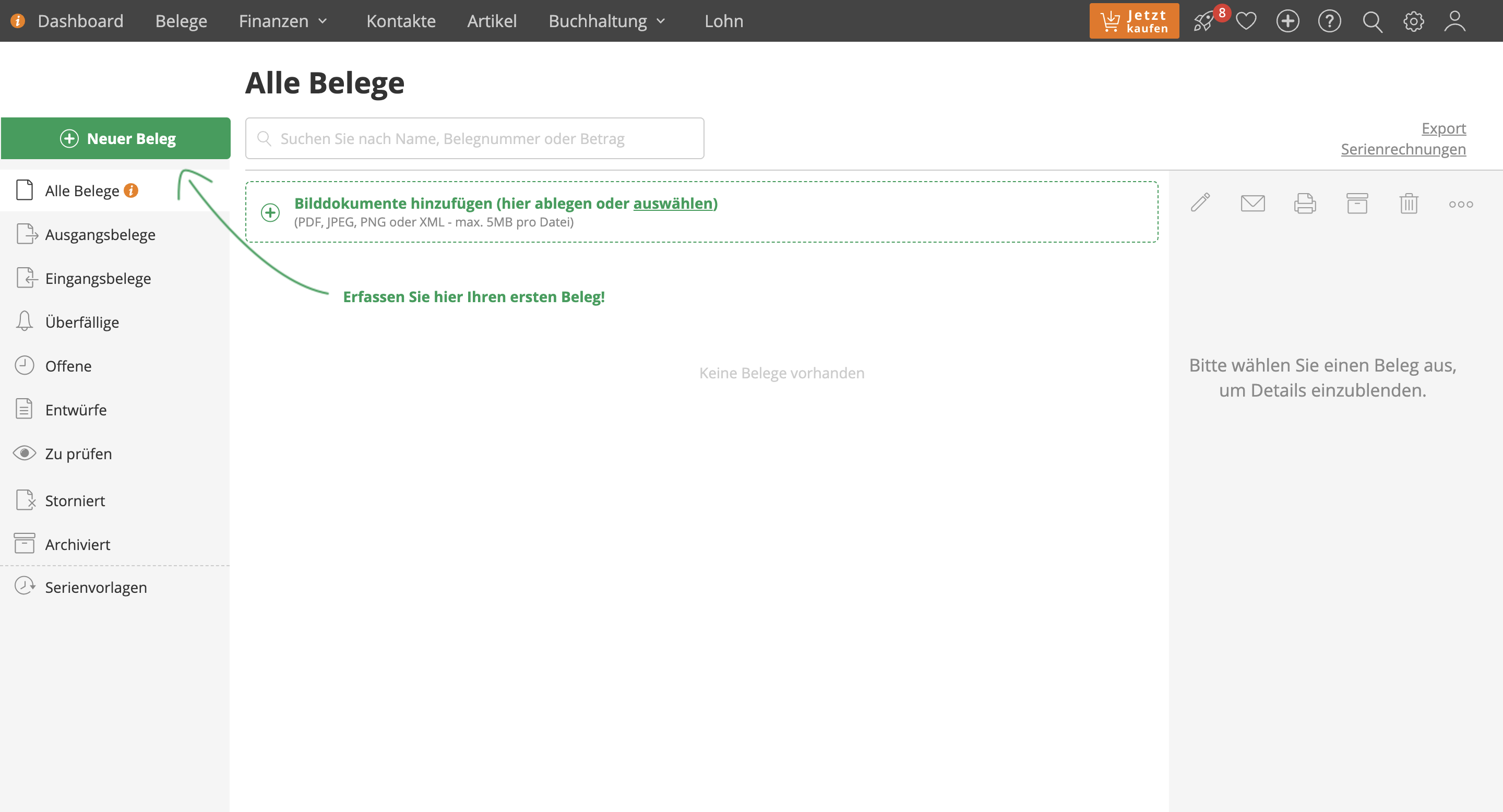Click the orange info icon beside Dashboard
1503x812 pixels.
click(x=18, y=21)
